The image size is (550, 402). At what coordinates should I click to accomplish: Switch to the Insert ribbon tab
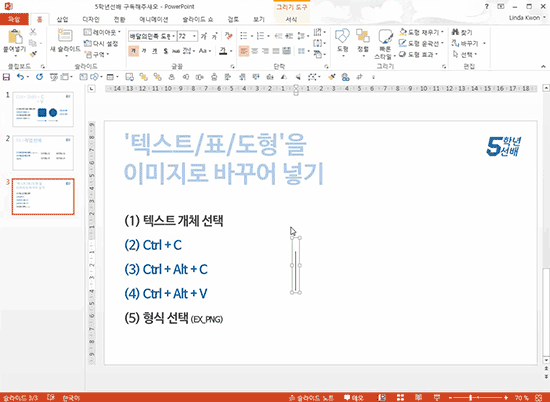(x=62, y=19)
